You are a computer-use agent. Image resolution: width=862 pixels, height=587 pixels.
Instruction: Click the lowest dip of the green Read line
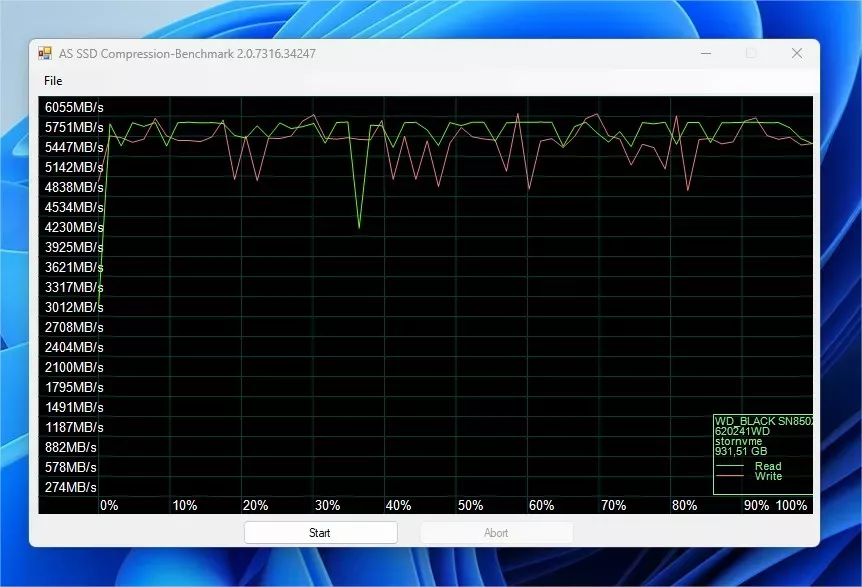pyautogui.click(x=359, y=227)
